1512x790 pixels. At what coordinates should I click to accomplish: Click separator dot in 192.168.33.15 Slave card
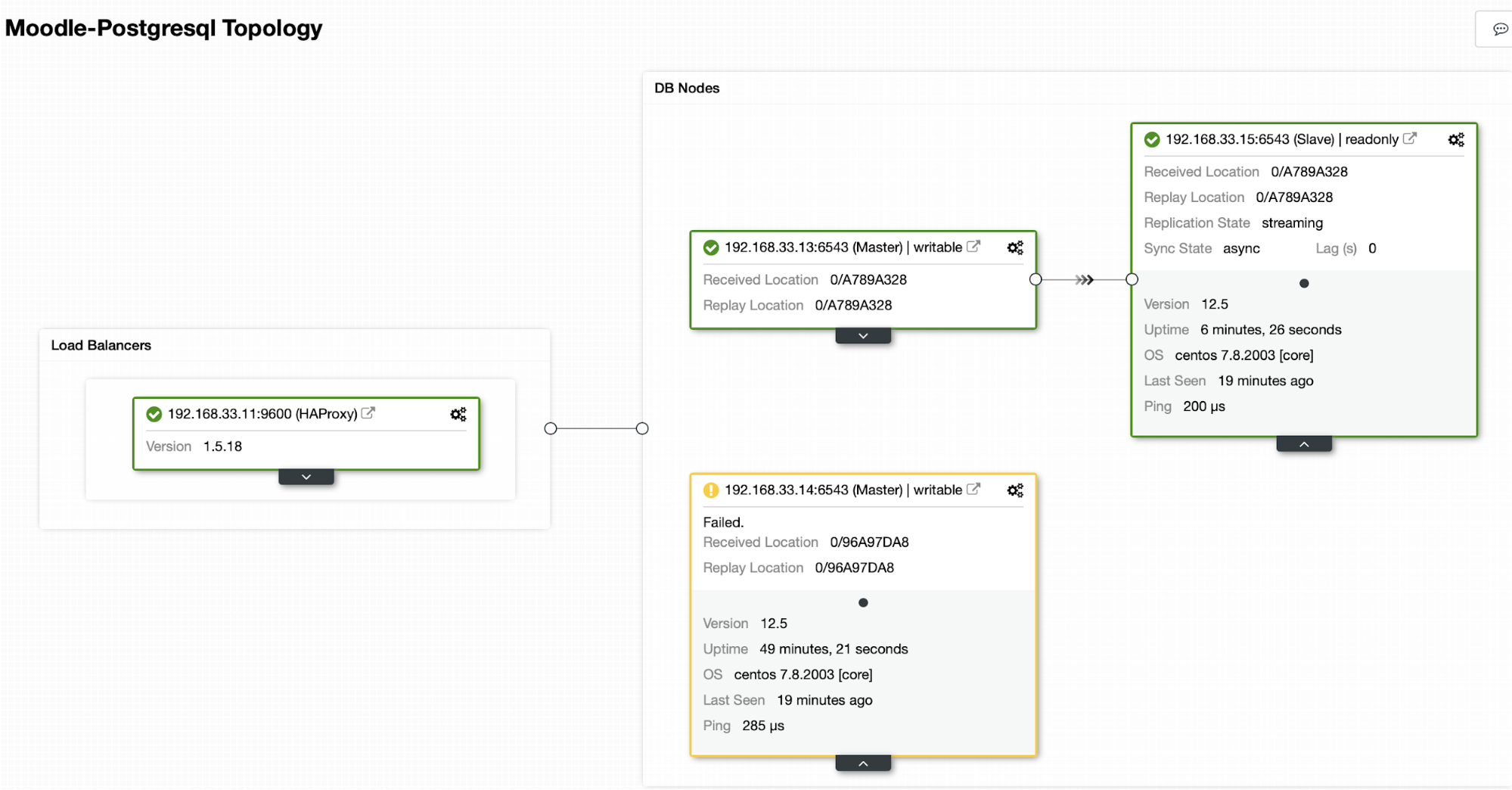coord(1304,284)
